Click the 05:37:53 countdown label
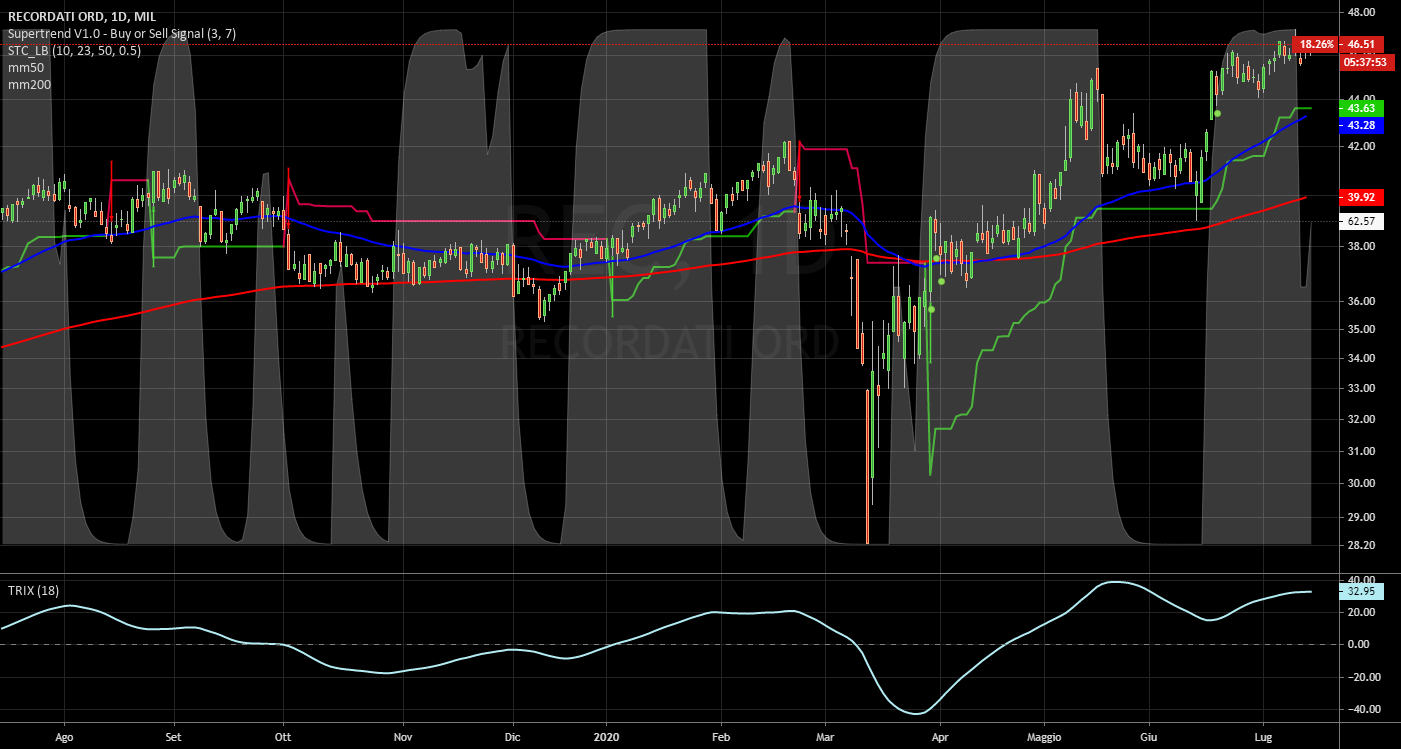This screenshot has height=749, width=1401. pos(1364,62)
